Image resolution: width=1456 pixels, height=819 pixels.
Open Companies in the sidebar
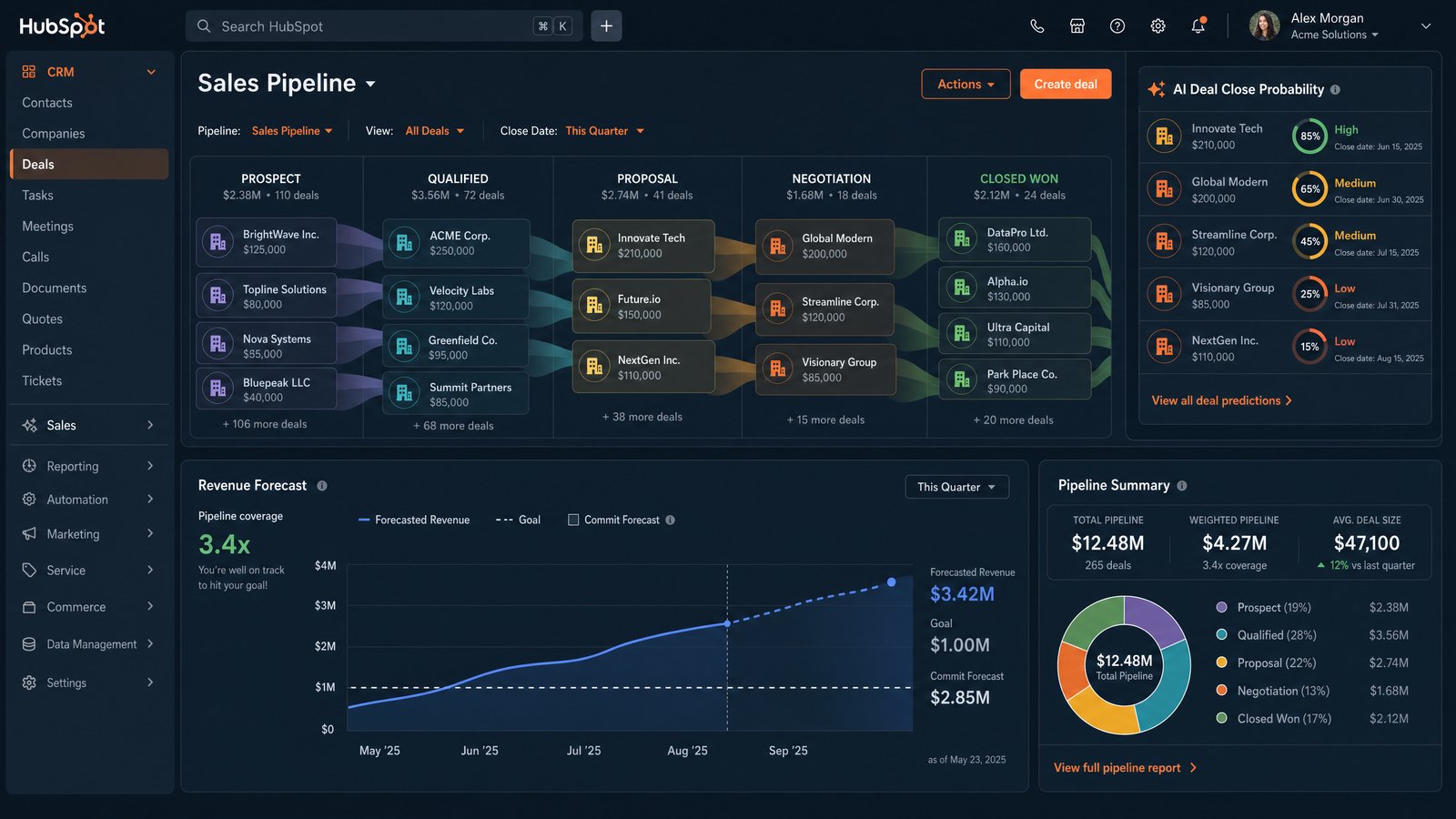pos(54,134)
